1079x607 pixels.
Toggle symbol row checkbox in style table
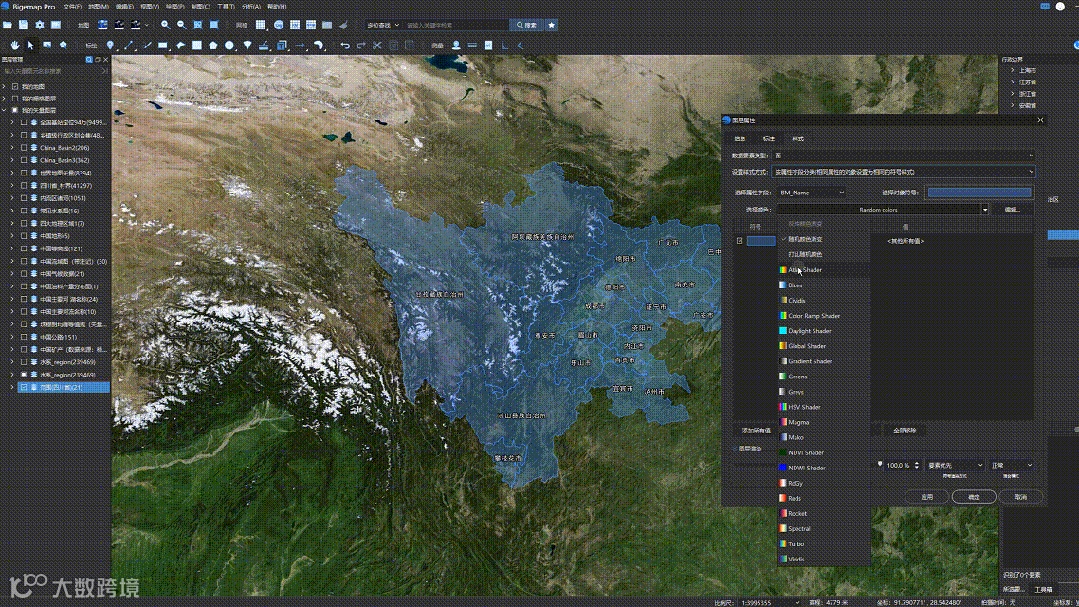740,241
